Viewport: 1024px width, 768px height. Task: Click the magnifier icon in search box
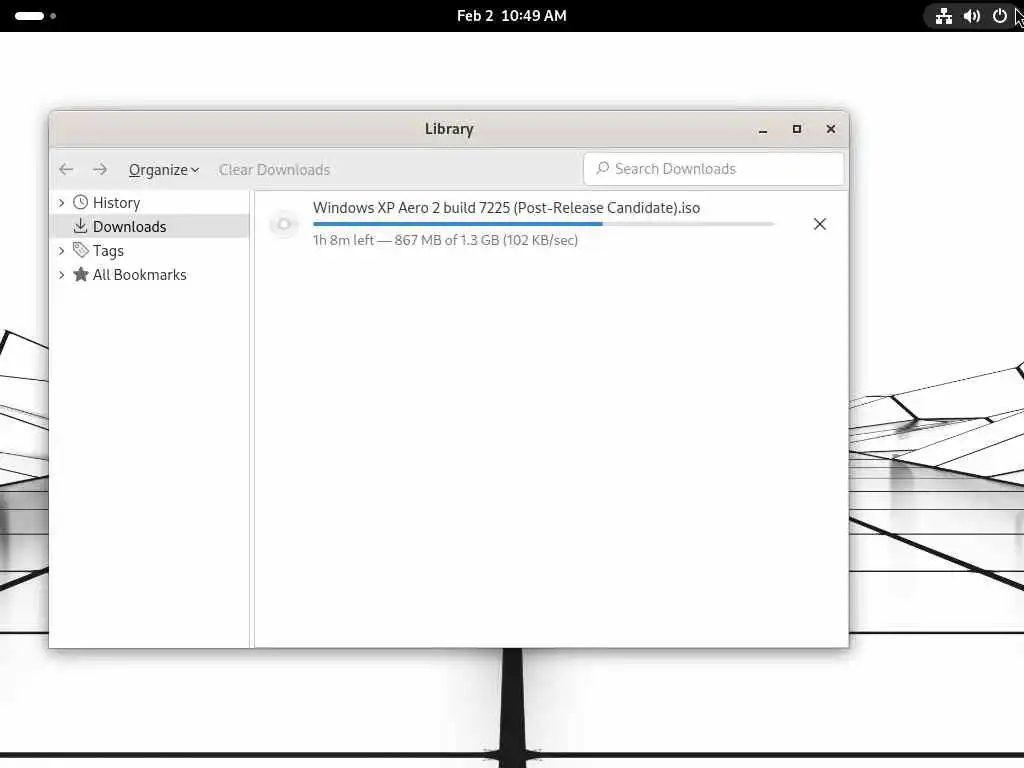coord(602,168)
